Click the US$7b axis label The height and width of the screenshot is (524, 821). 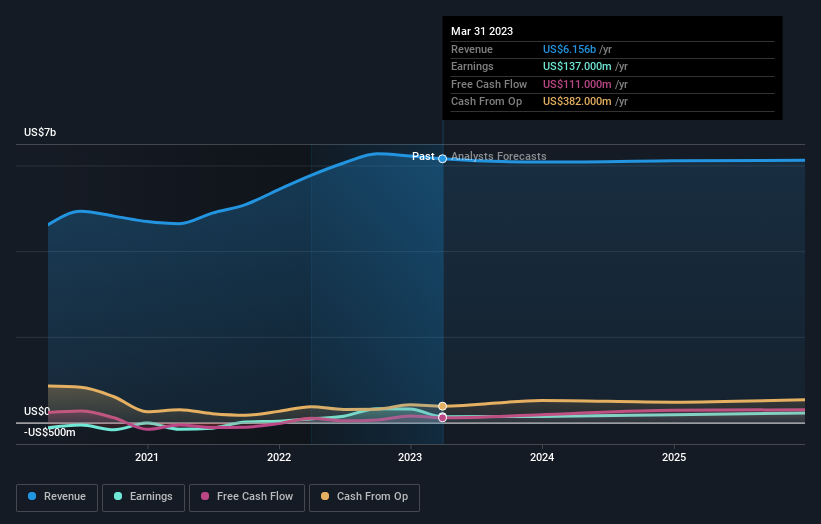(40, 132)
